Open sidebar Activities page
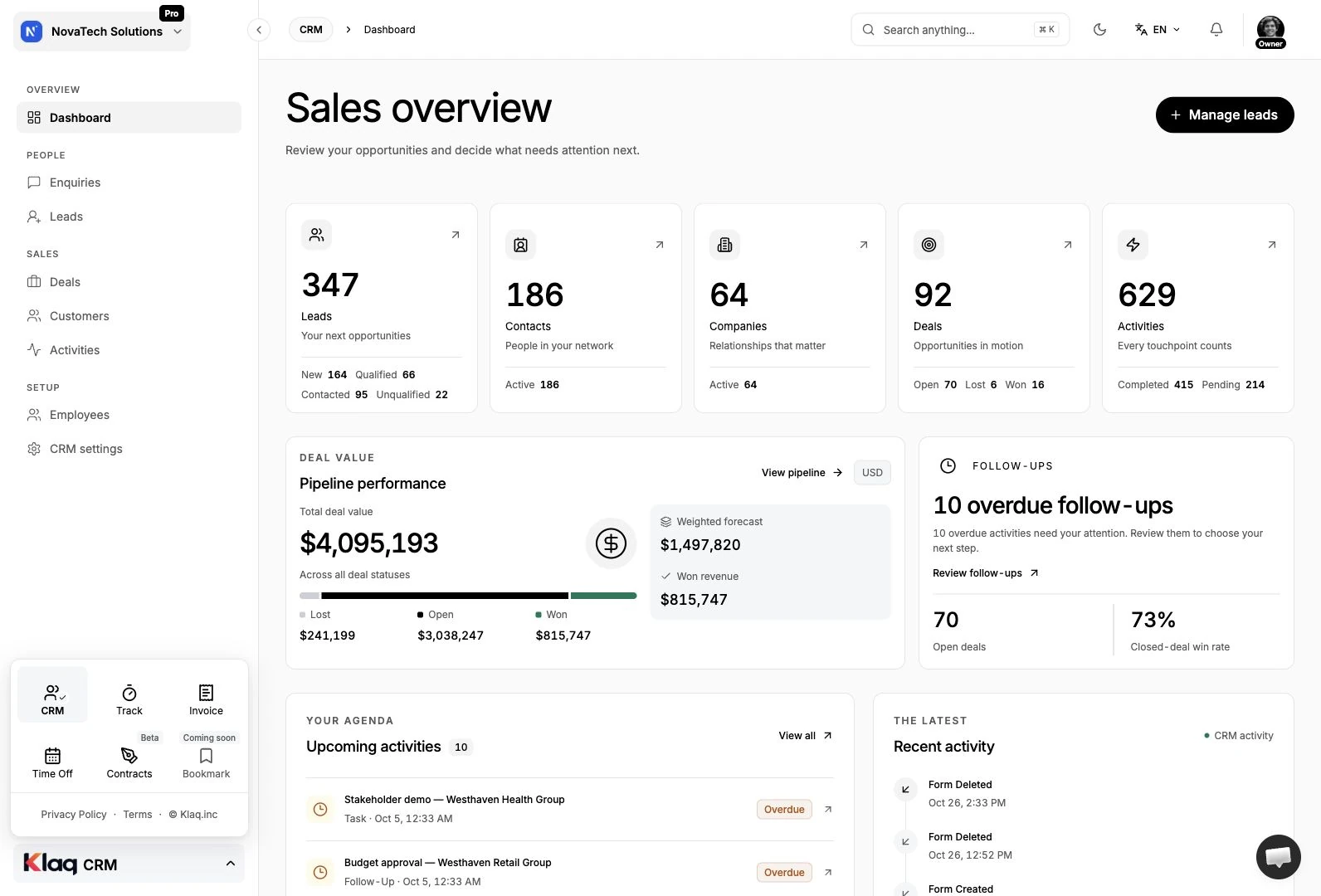This screenshot has height=896, width=1321. point(129,350)
